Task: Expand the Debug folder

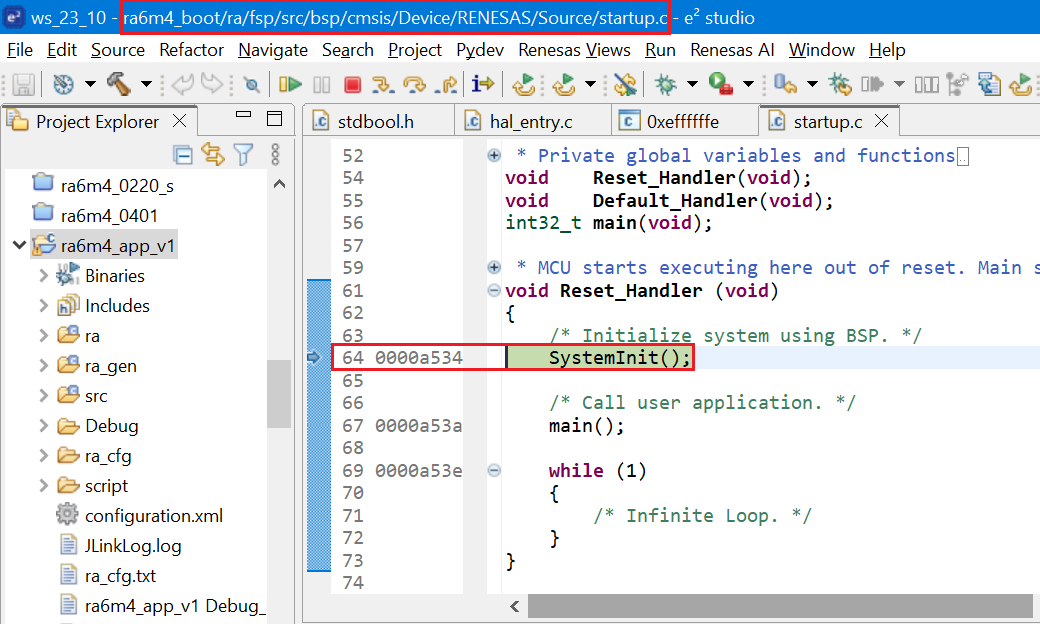Action: click(x=44, y=425)
